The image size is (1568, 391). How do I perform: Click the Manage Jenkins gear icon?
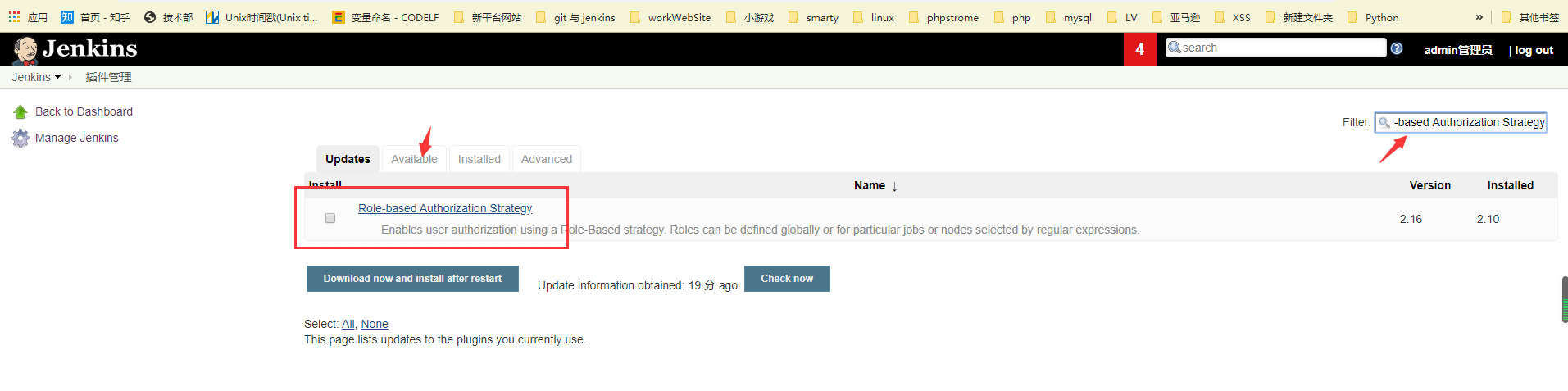[x=20, y=138]
